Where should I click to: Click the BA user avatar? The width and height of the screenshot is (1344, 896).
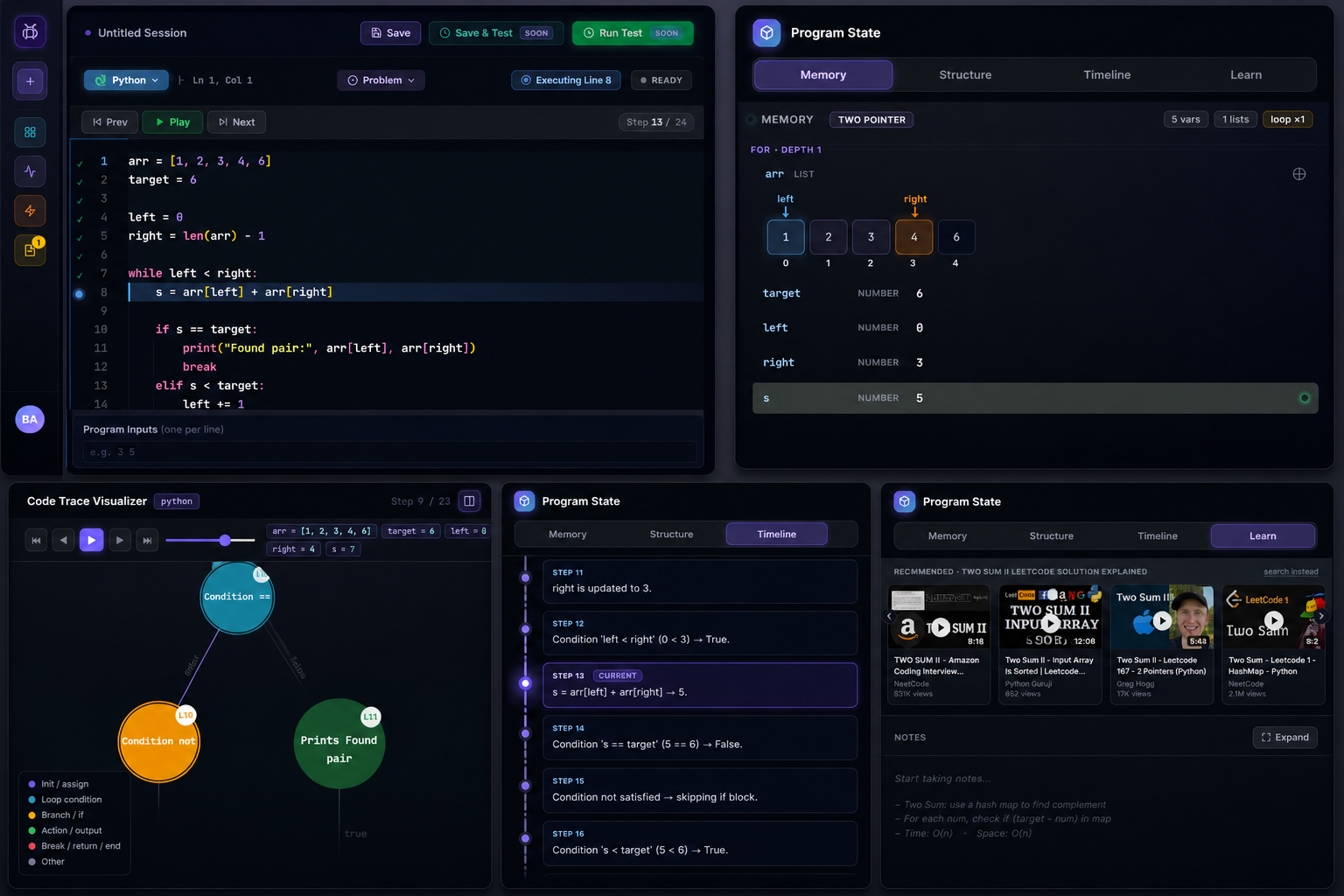30,419
